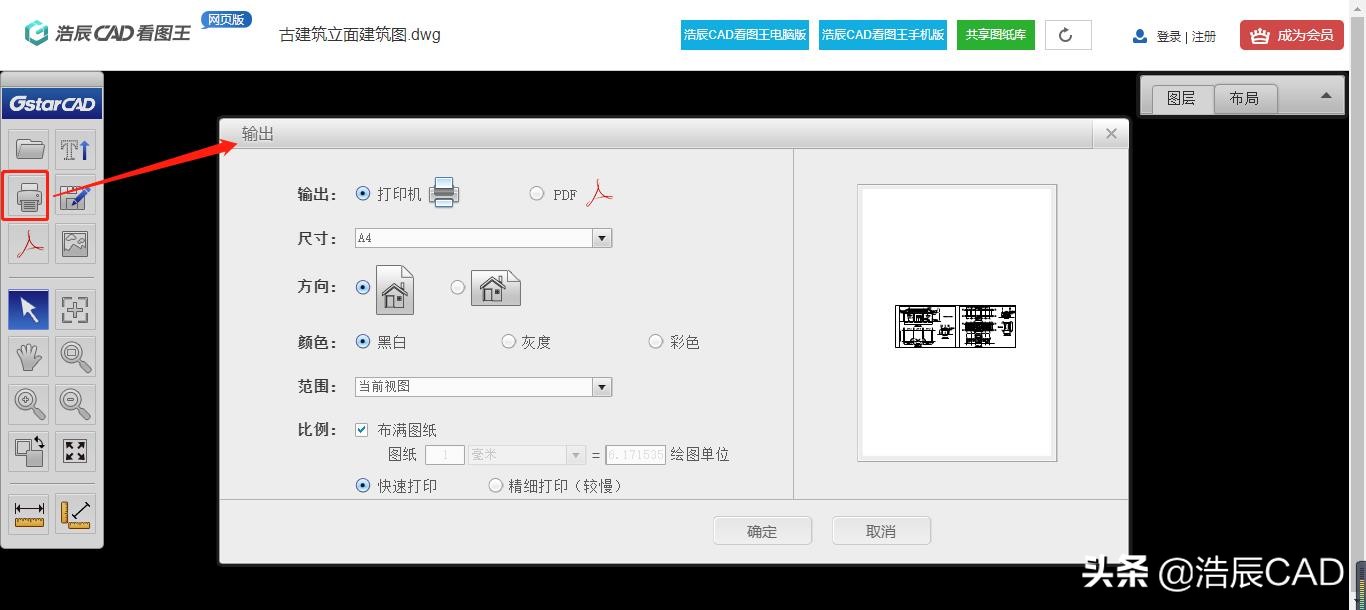Expand the 当前视图 print range dropdown

[x=601, y=386]
